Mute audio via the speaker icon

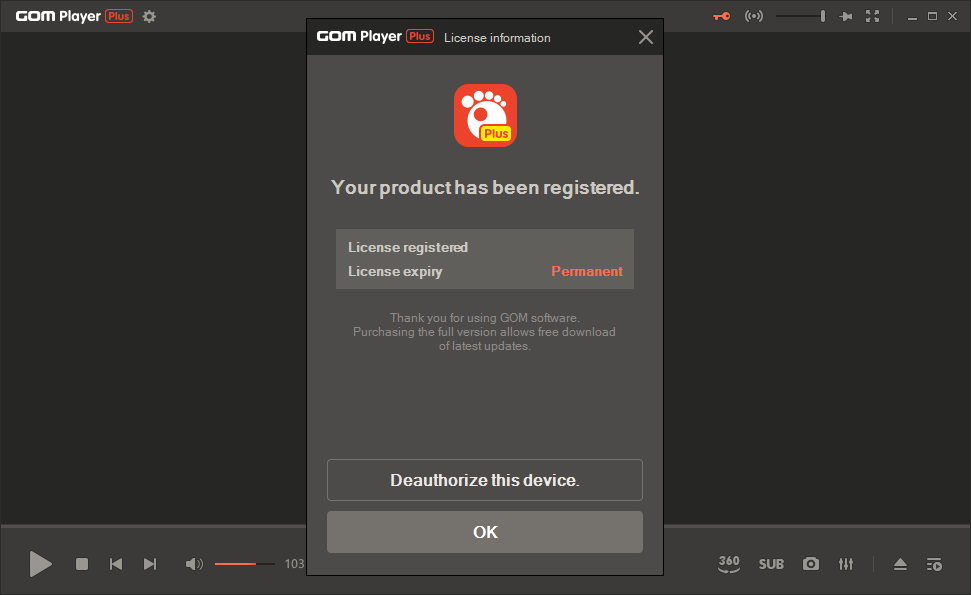coord(194,564)
